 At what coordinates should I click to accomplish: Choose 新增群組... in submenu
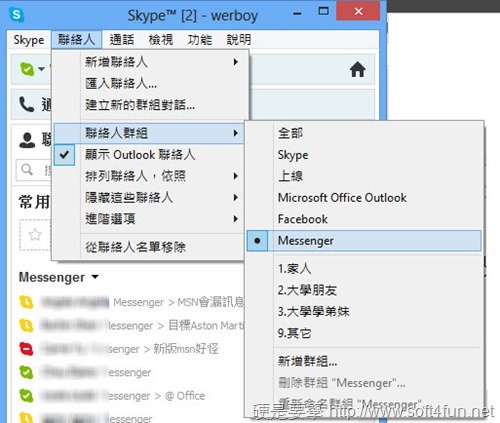pyautogui.click(x=364, y=361)
